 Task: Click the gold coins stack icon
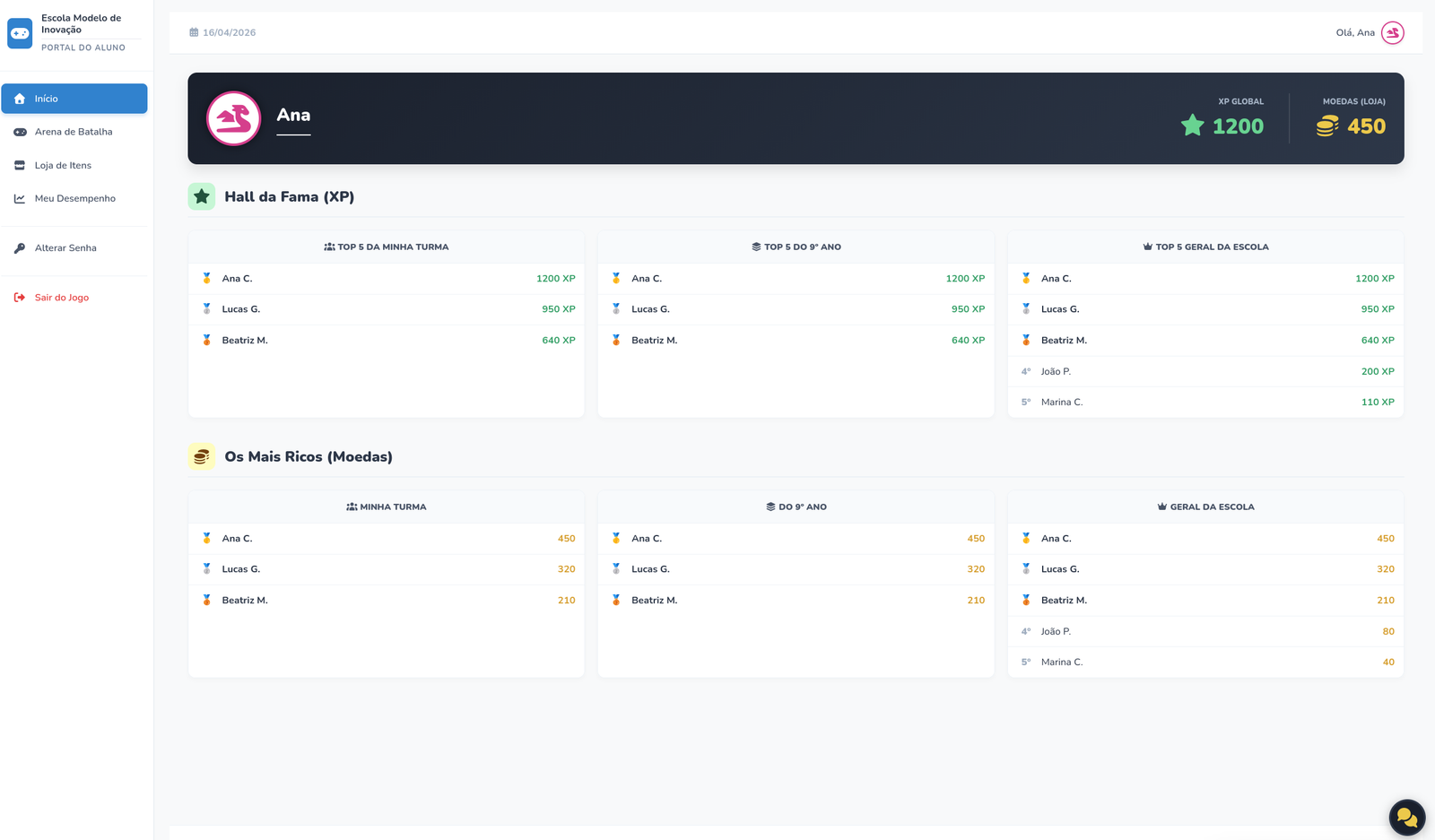(1326, 126)
